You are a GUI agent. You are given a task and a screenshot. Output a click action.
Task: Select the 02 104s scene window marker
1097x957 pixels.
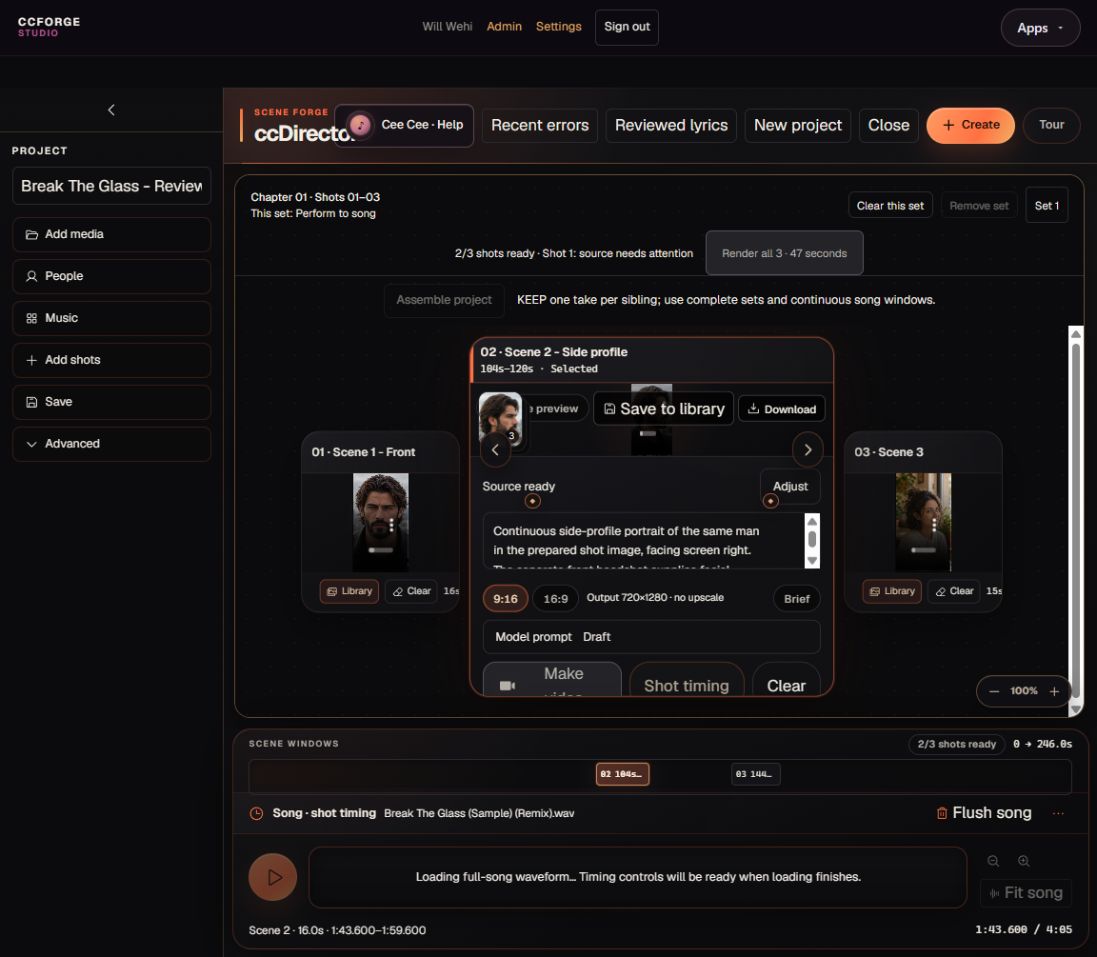click(x=622, y=774)
